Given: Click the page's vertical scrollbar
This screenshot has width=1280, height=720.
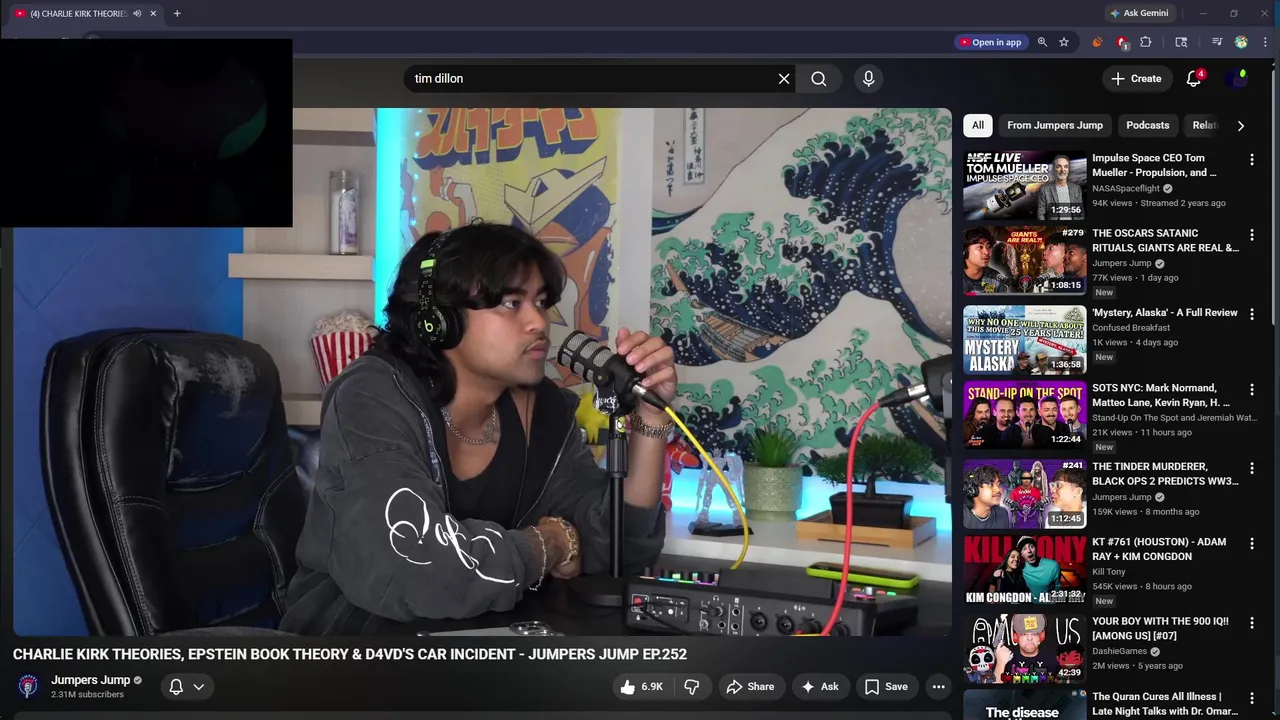Looking at the screenshot, I should coord(1275,200).
